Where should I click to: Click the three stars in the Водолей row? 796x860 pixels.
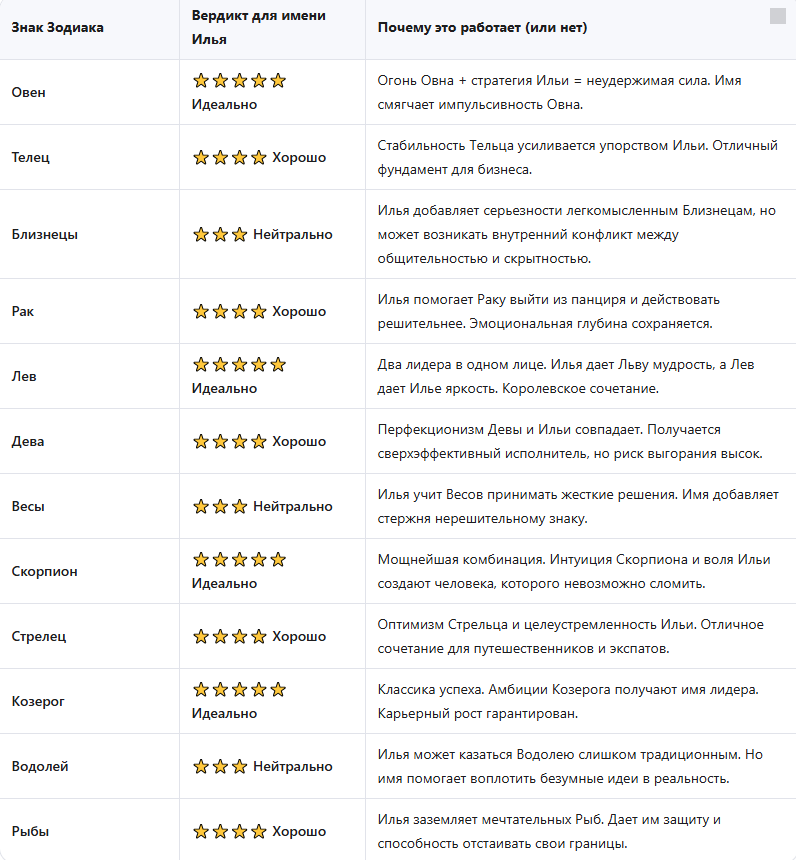coord(220,766)
